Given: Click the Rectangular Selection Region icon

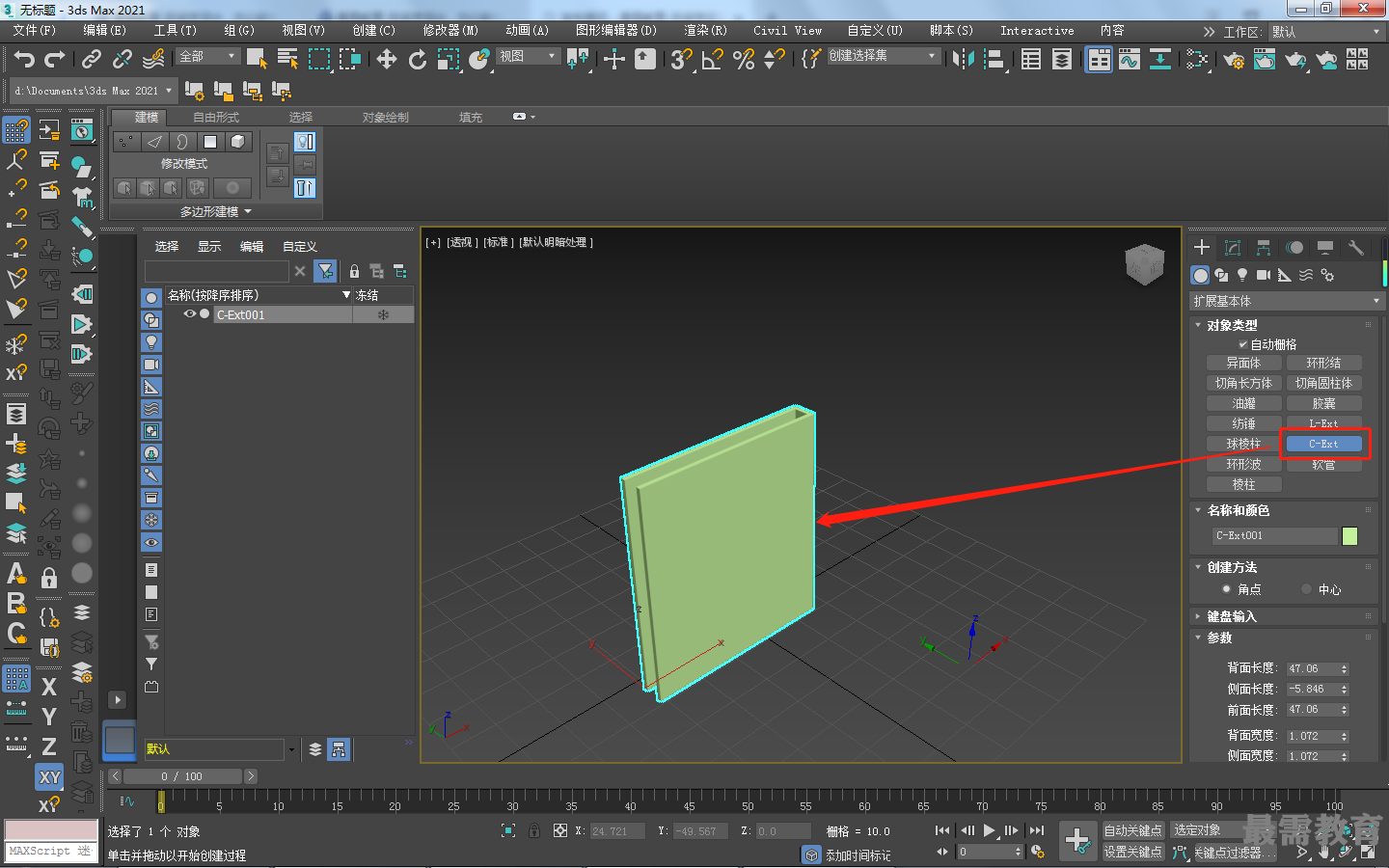Looking at the screenshot, I should click(x=319, y=60).
